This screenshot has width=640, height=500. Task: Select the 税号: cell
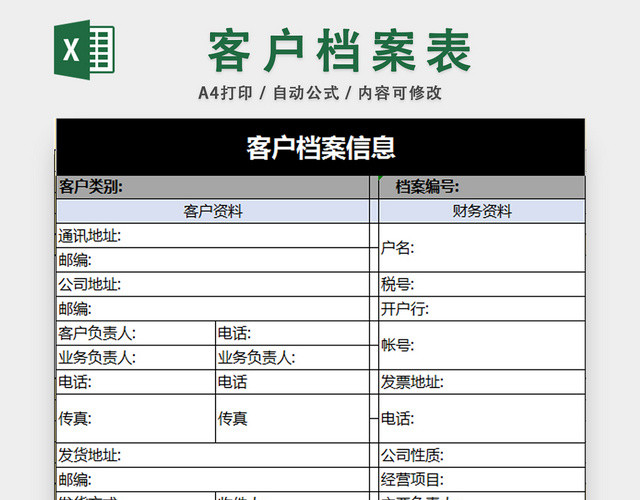point(482,284)
